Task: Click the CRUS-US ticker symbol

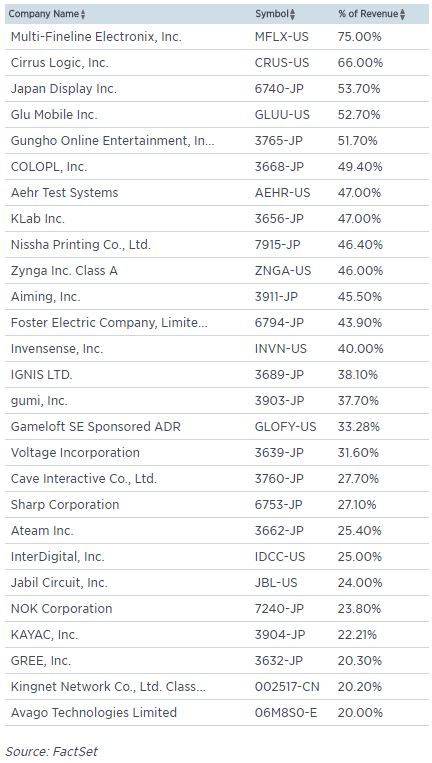Action: (x=282, y=63)
